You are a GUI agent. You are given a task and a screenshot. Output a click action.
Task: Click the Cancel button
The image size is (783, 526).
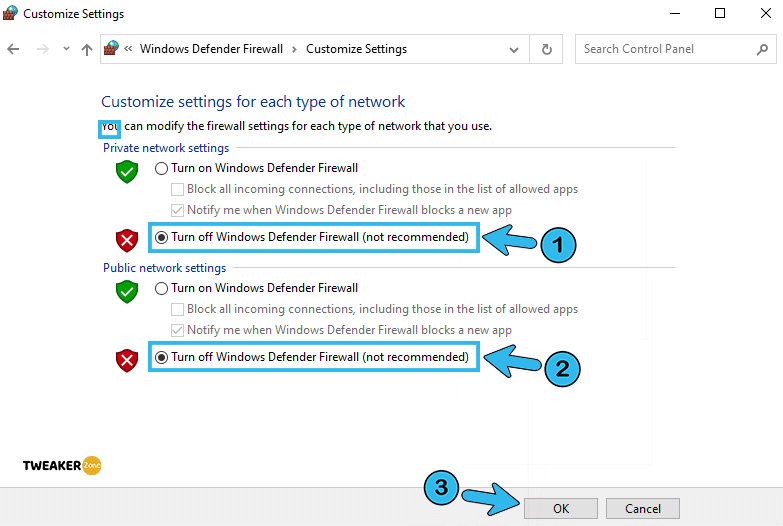coord(643,509)
